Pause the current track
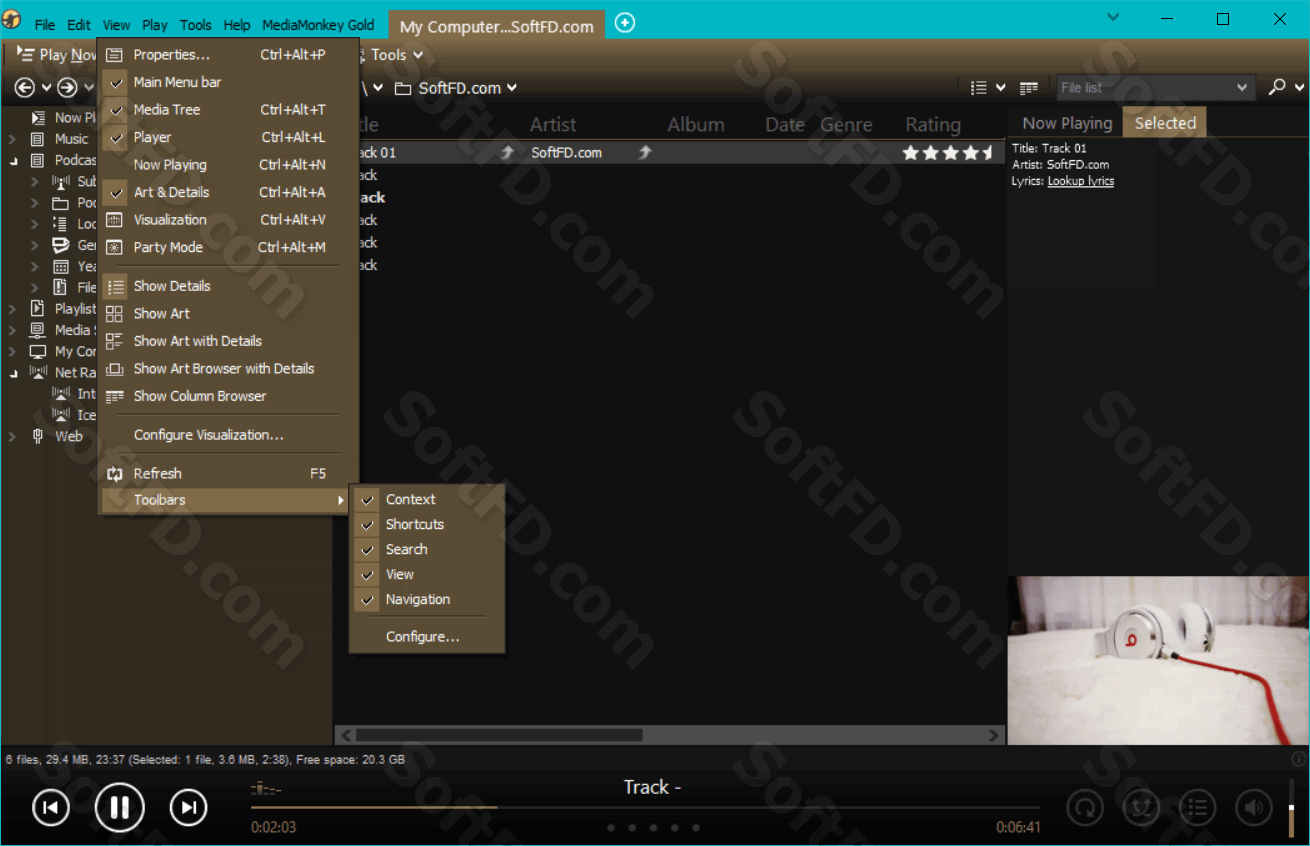 coord(120,807)
